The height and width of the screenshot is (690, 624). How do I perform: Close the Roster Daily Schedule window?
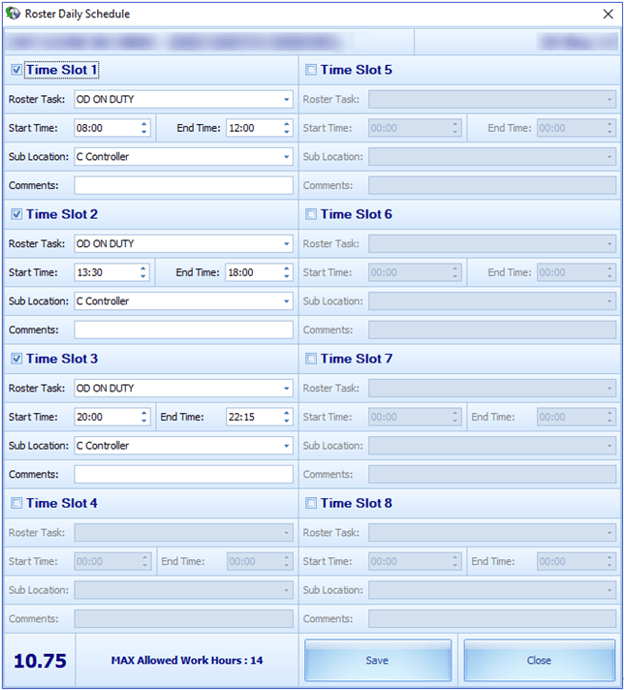608,14
